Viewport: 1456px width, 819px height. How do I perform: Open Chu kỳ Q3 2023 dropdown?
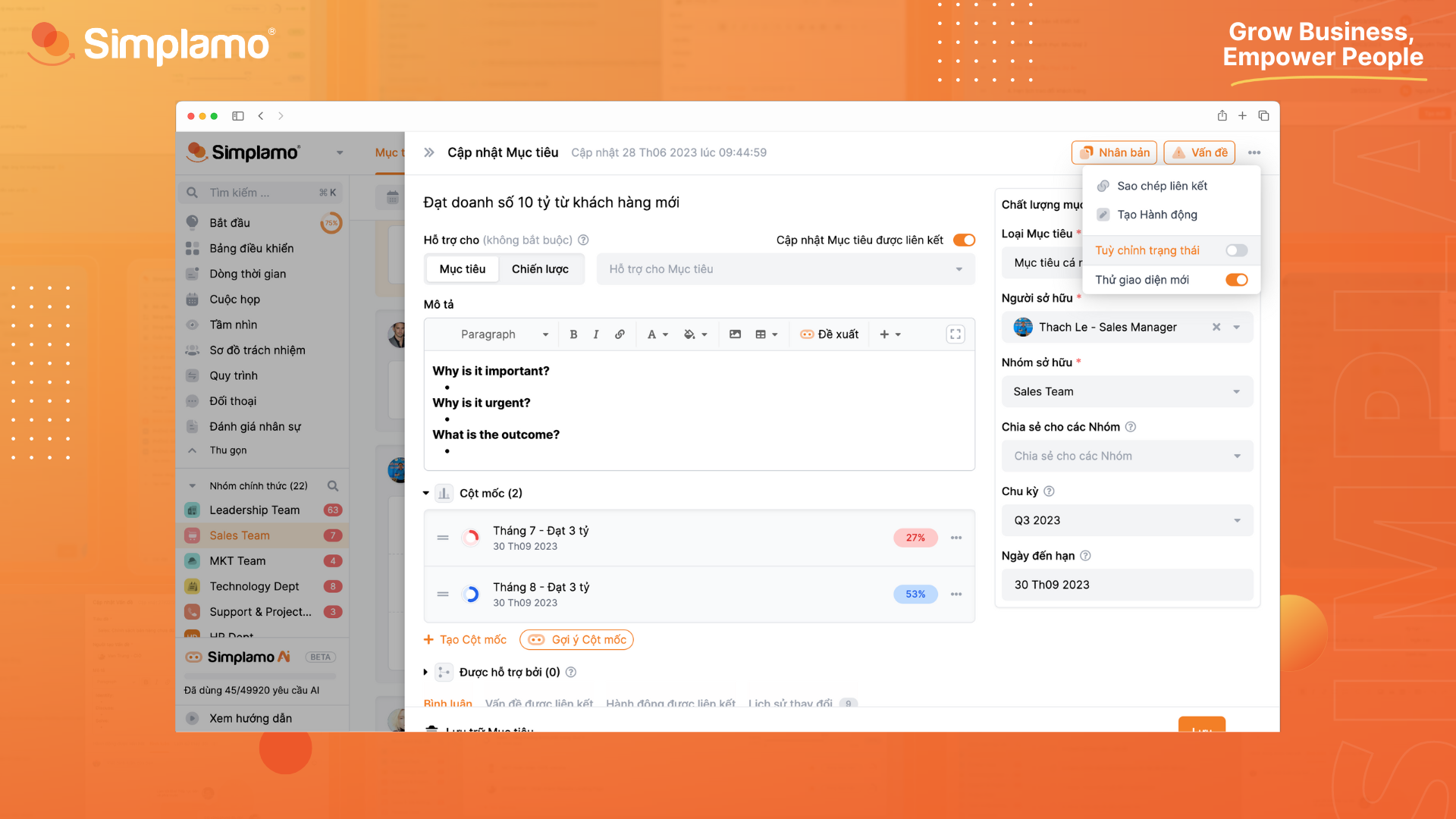[x=1126, y=519]
